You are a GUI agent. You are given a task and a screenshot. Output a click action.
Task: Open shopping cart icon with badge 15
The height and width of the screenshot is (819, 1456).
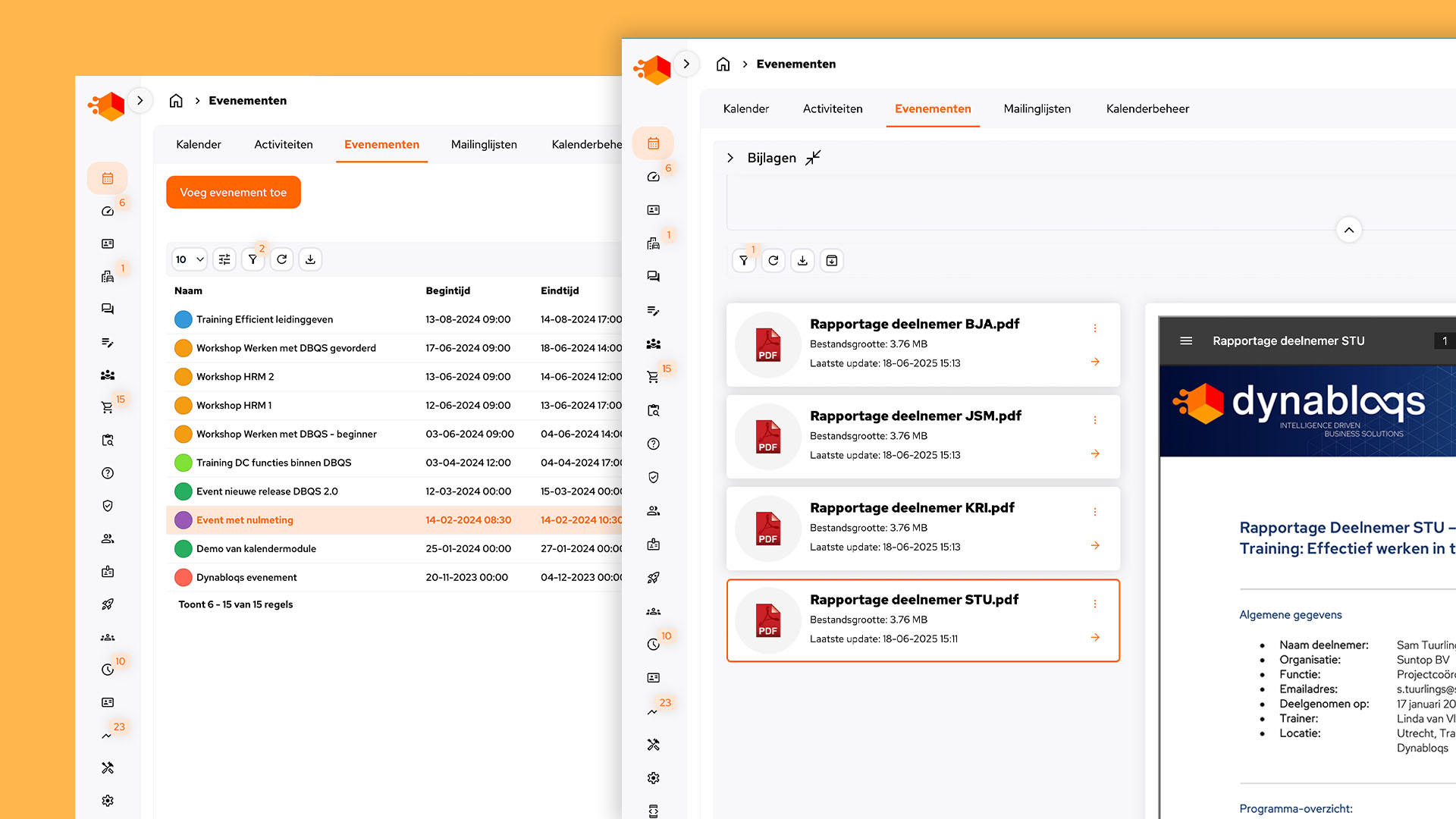[x=107, y=407]
